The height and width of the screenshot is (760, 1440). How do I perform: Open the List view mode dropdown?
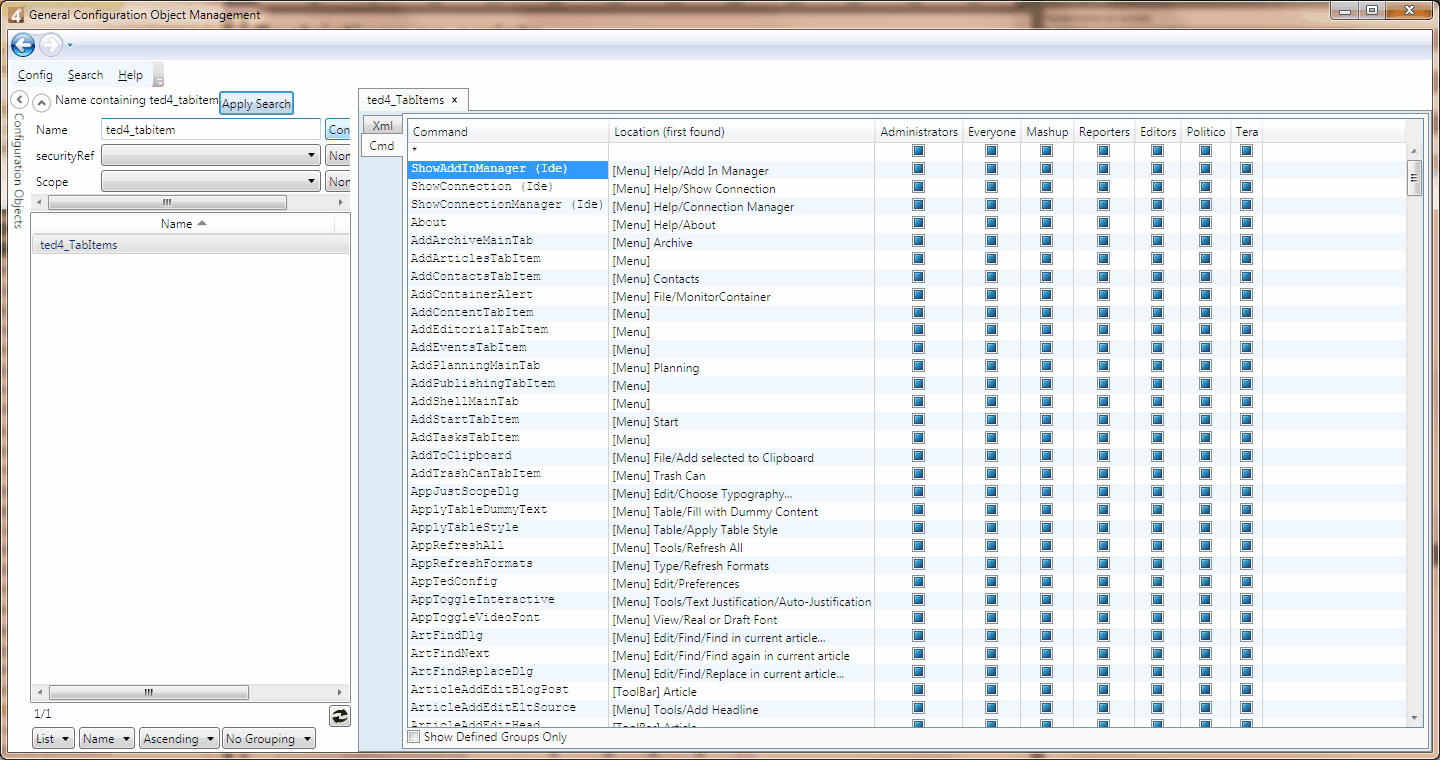pyautogui.click(x=53, y=739)
